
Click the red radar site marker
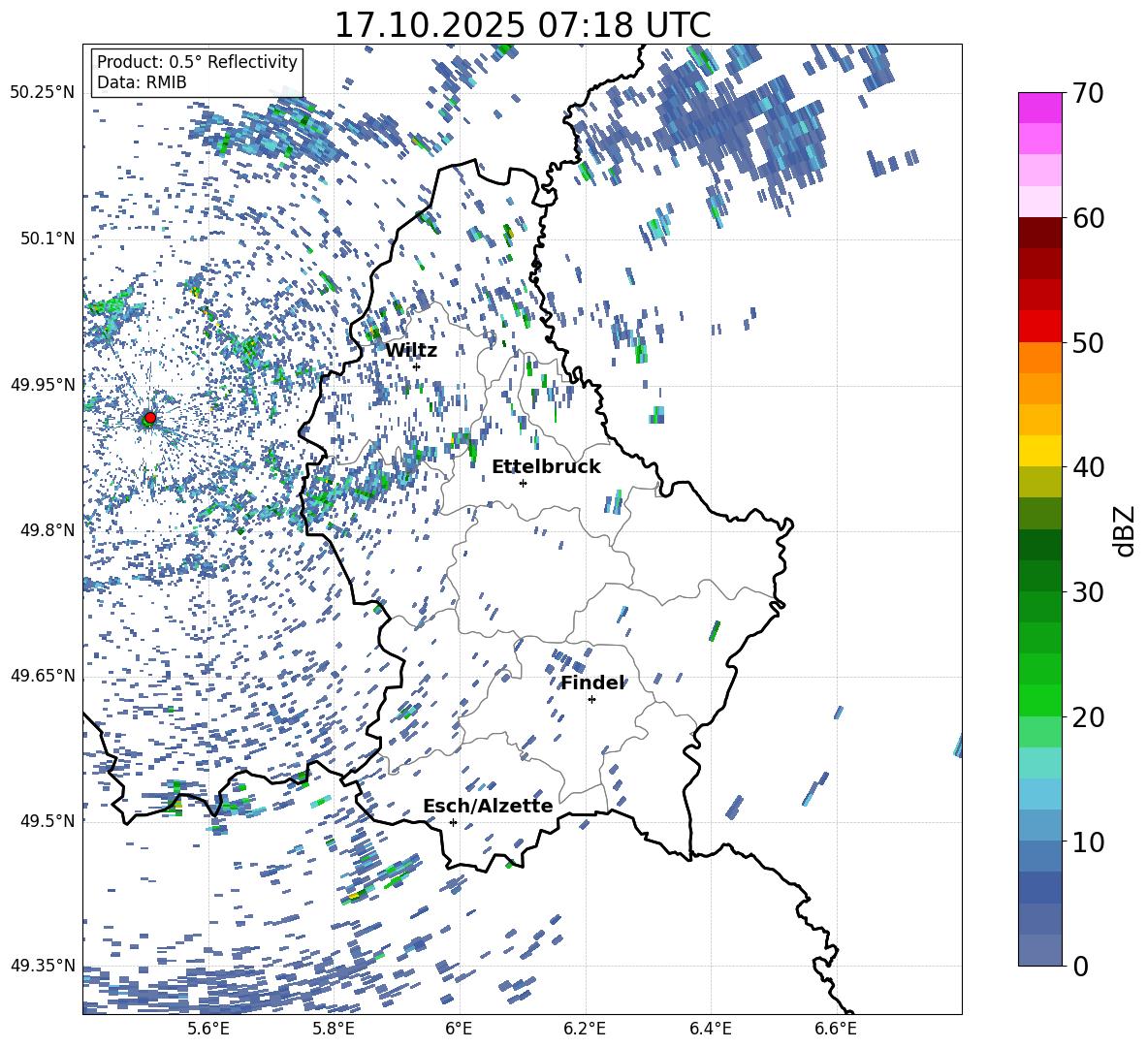[149, 418]
